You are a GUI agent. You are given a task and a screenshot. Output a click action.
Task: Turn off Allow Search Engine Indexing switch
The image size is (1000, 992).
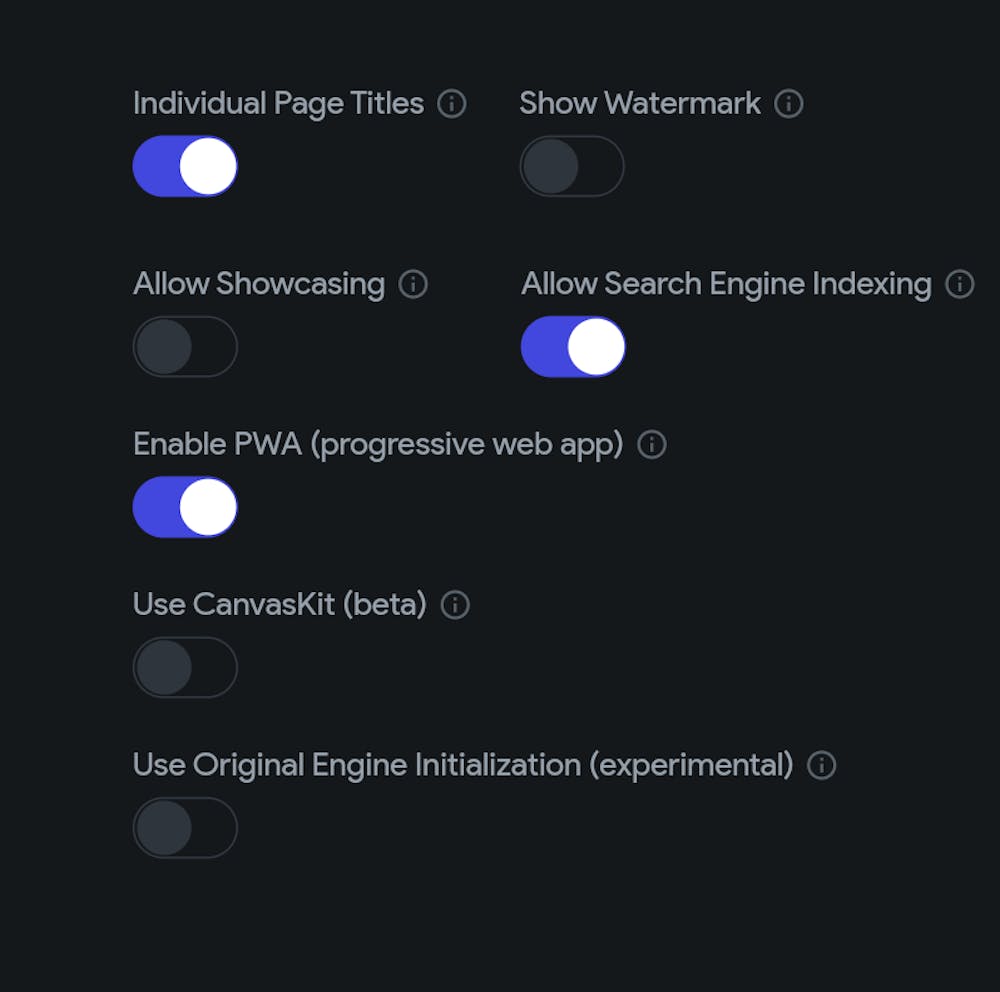(573, 347)
